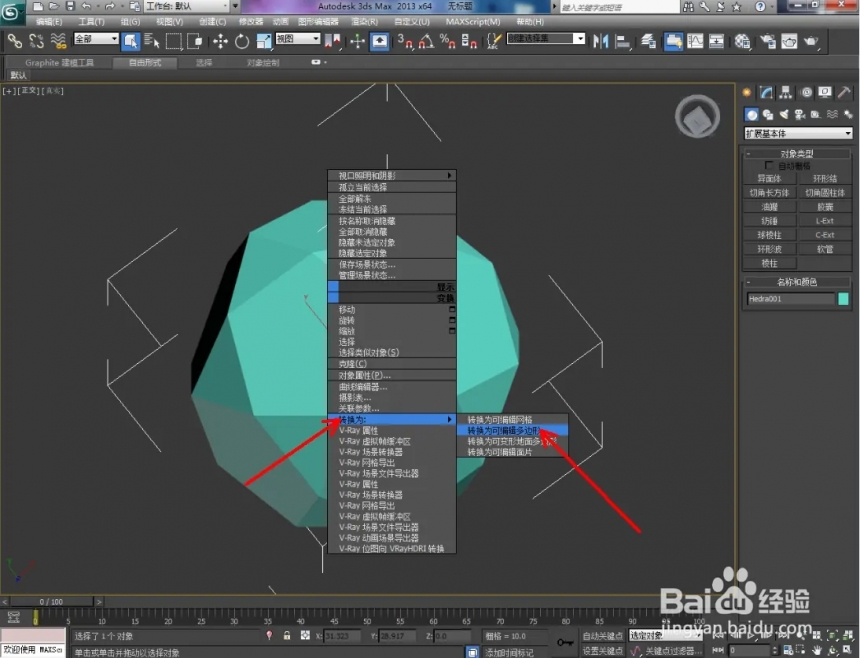Choose 转换为可编辑网格 in the submenu

(512, 419)
